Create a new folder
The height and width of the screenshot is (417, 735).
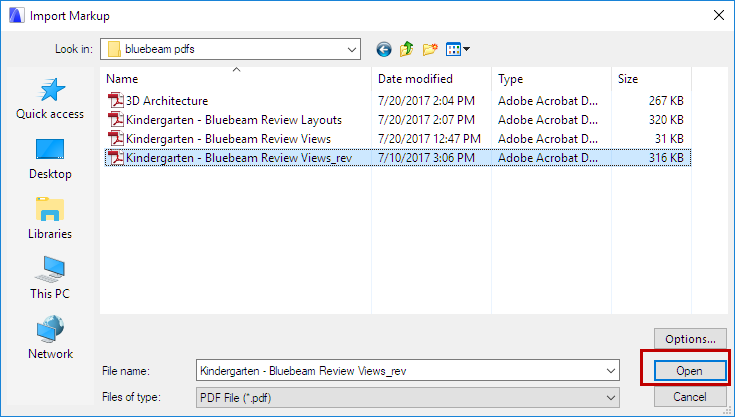[x=430, y=49]
